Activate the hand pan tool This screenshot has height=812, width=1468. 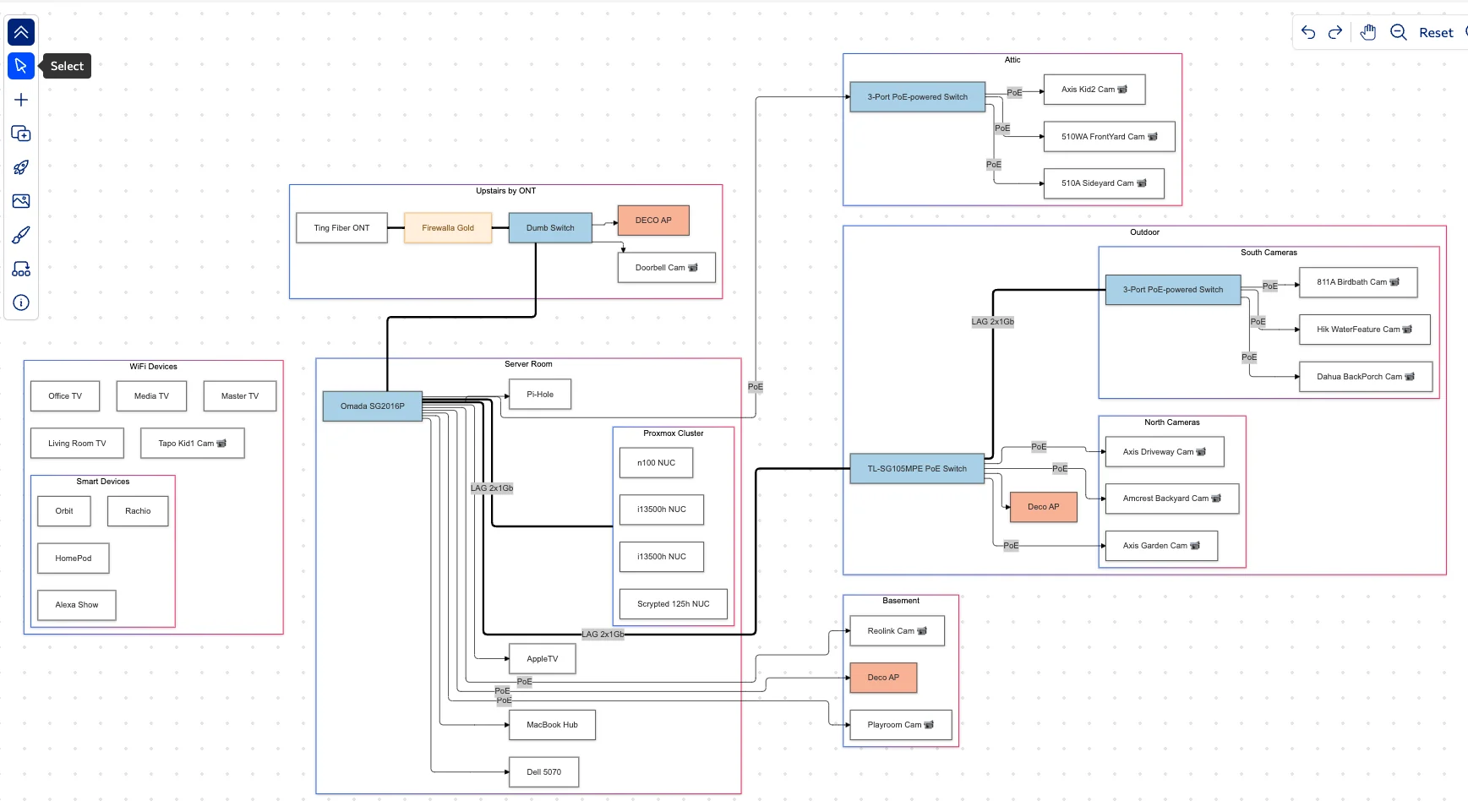[1368, 32]
